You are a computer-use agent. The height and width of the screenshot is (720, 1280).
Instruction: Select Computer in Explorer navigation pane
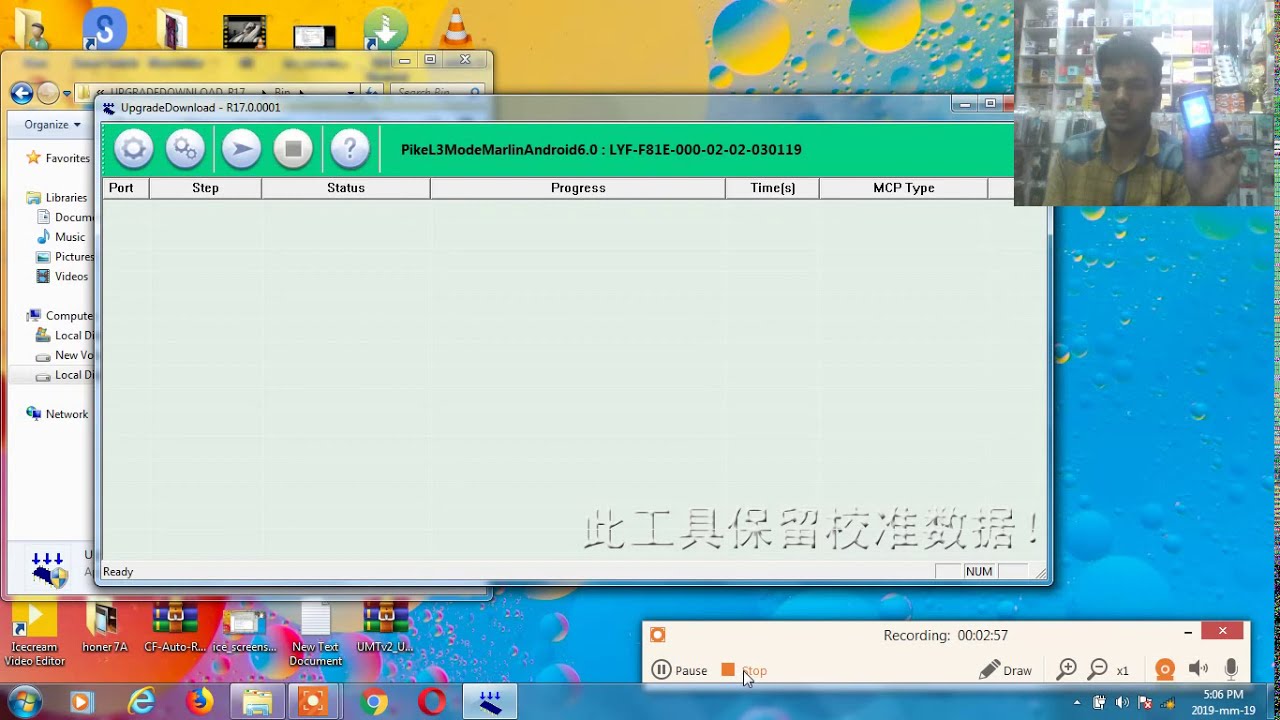pyautogui.click(x=60, y=316)
